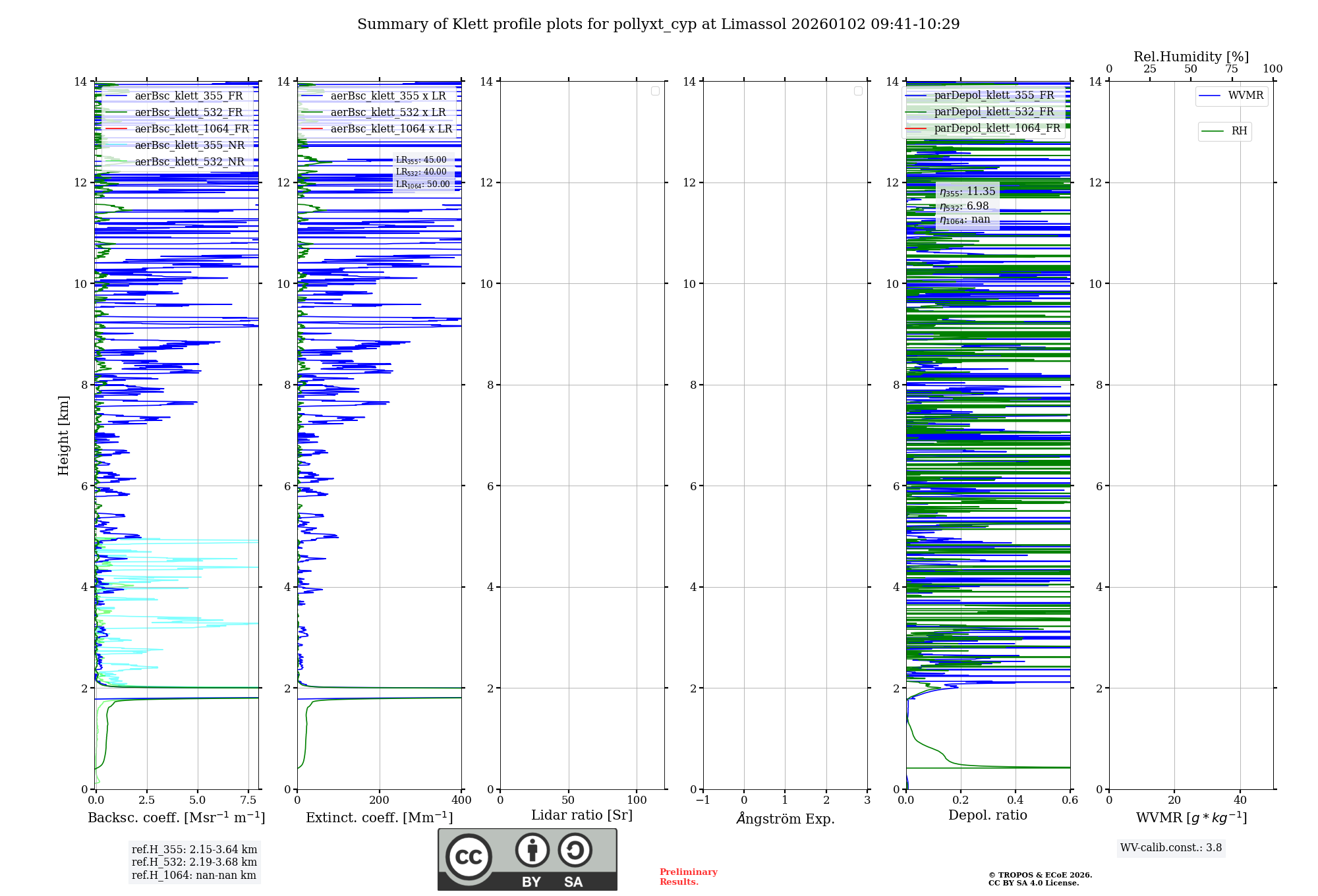Click the SA share-alike arrow icon

[575, 850]
